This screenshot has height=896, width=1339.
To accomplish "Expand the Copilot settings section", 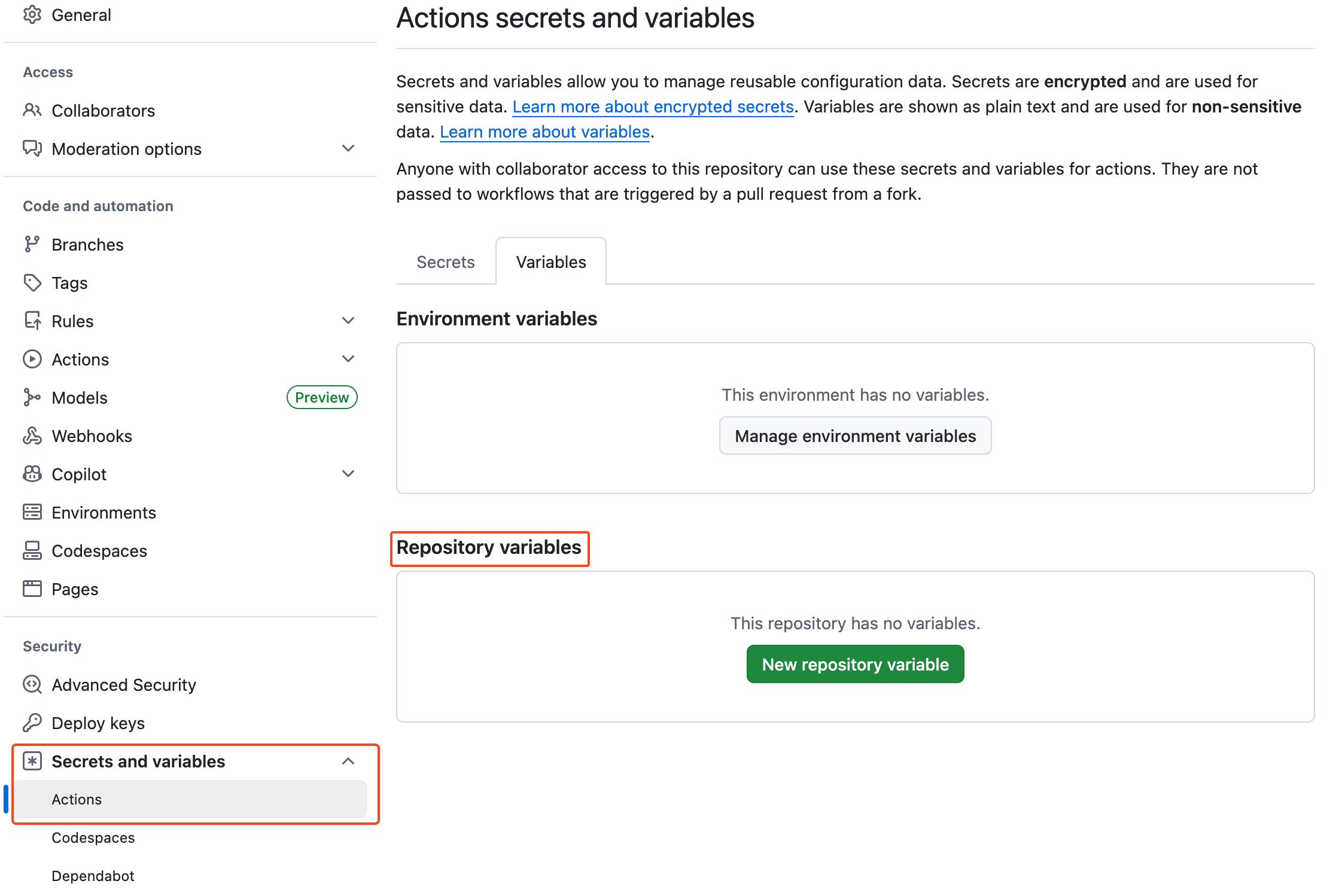I will click(348, 473).
